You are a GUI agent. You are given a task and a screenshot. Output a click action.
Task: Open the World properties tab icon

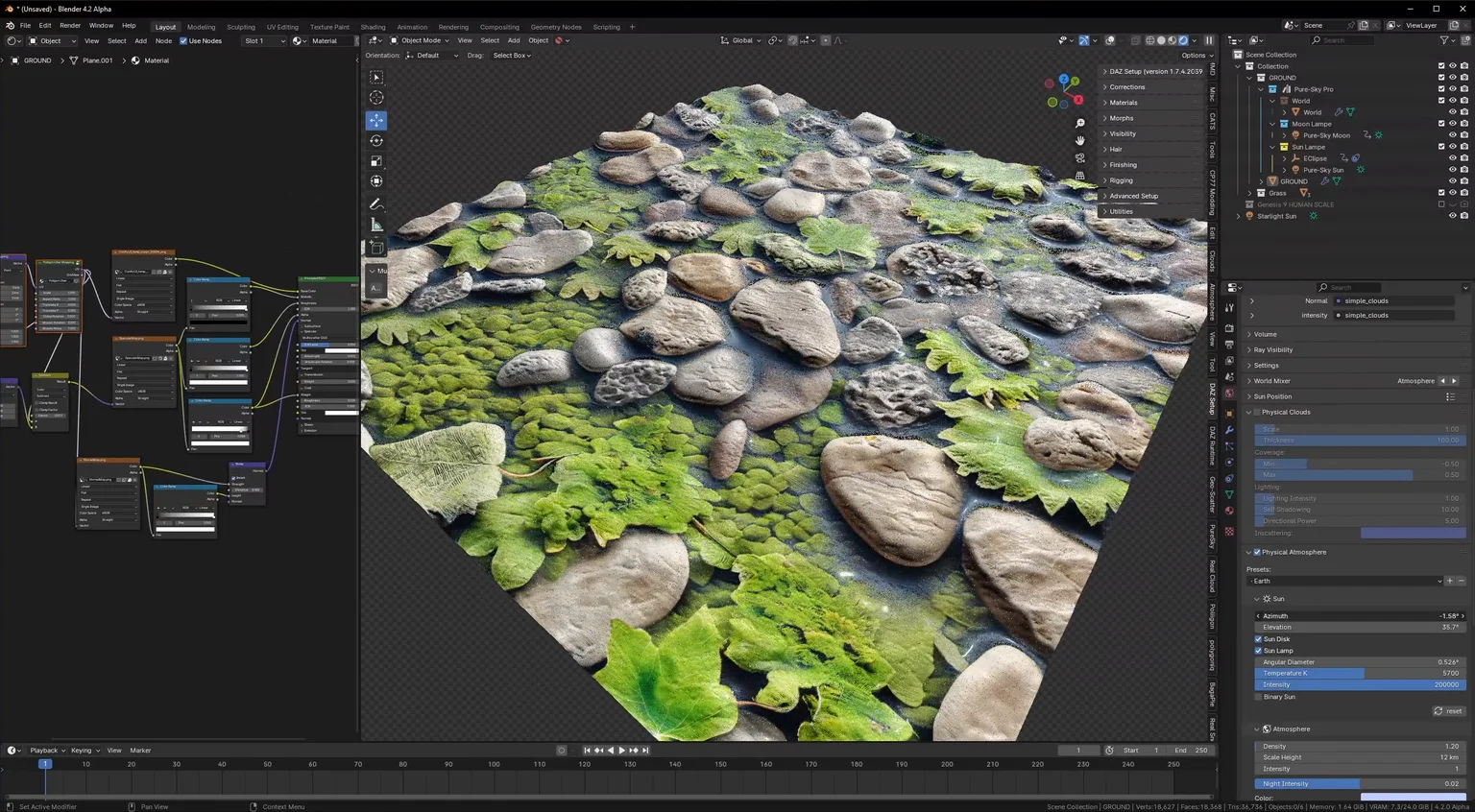coord(1229,394)
